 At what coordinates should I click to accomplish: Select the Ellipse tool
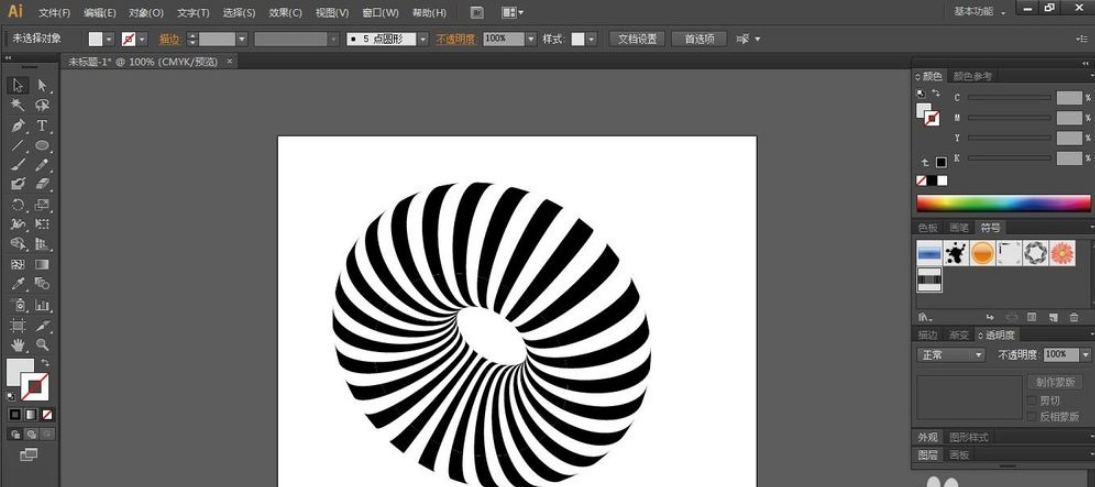click(x=43, y=145)
